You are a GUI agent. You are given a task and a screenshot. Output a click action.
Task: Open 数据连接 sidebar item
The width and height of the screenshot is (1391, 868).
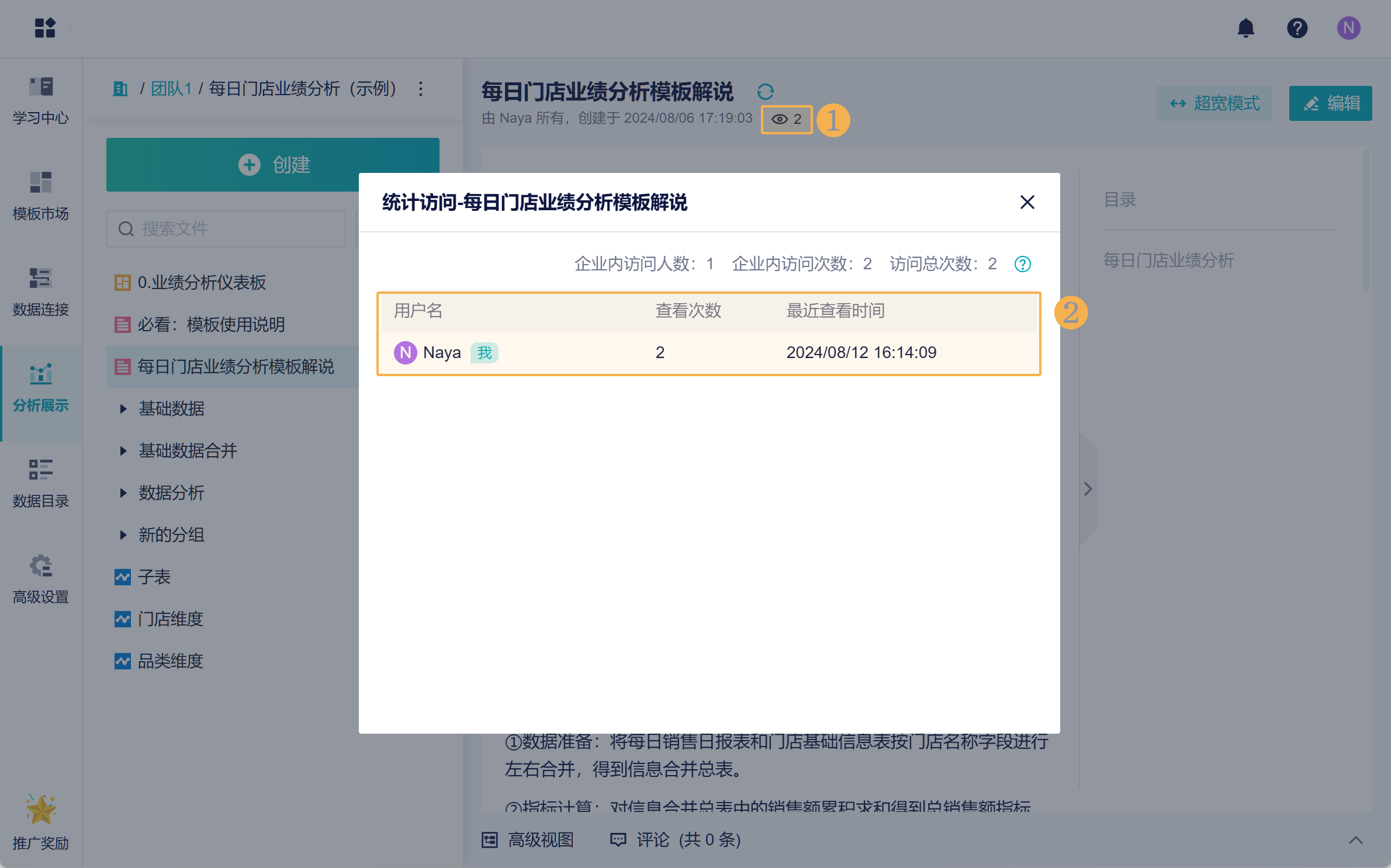pos(41,292)
